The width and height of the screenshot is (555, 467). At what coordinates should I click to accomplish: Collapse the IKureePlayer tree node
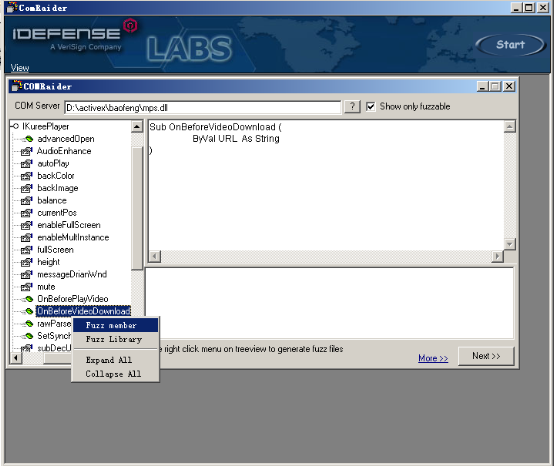point(15,126)
